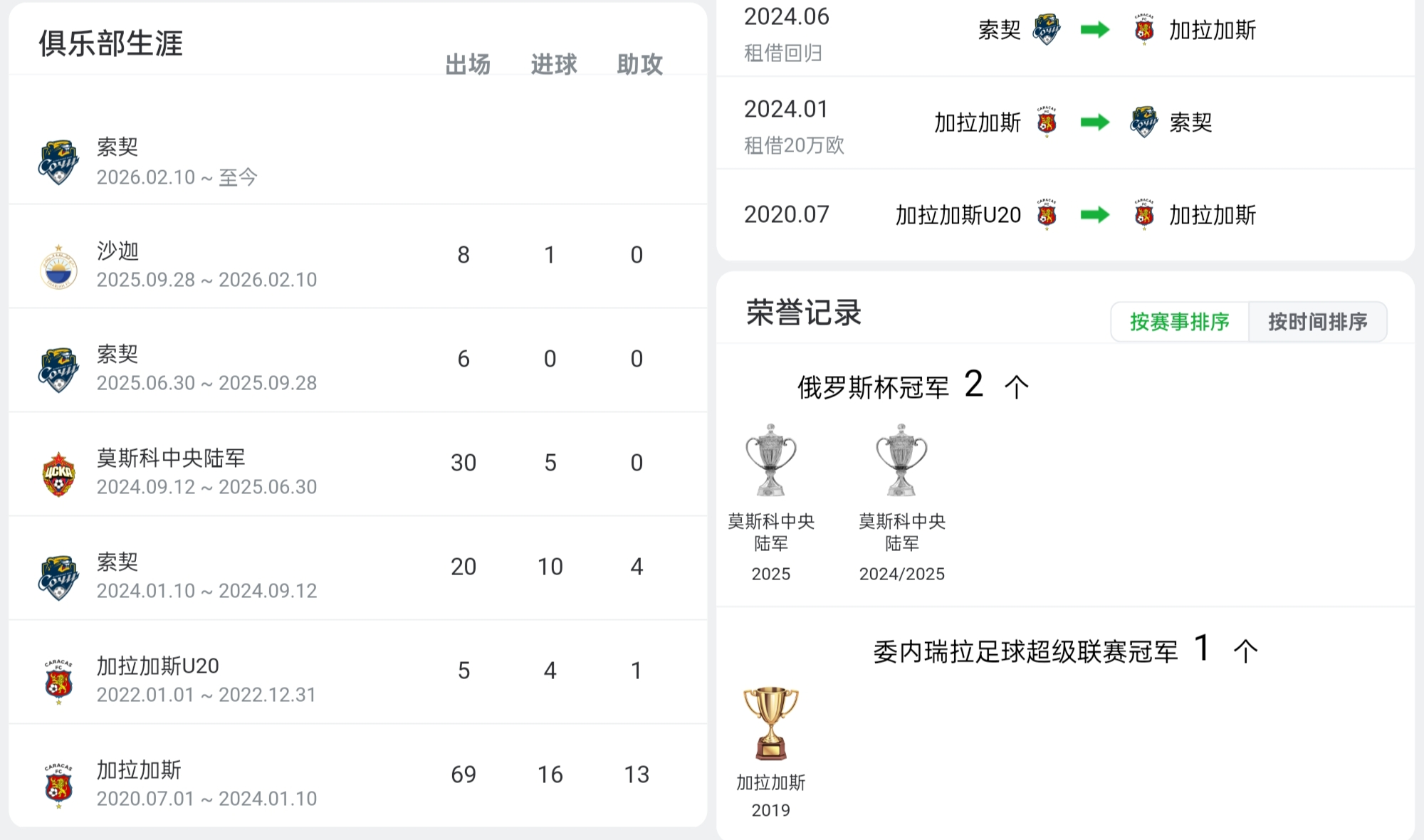
Task: Click the Sochi crest in the 2024.06 transfer
Action: point(1046,30)
